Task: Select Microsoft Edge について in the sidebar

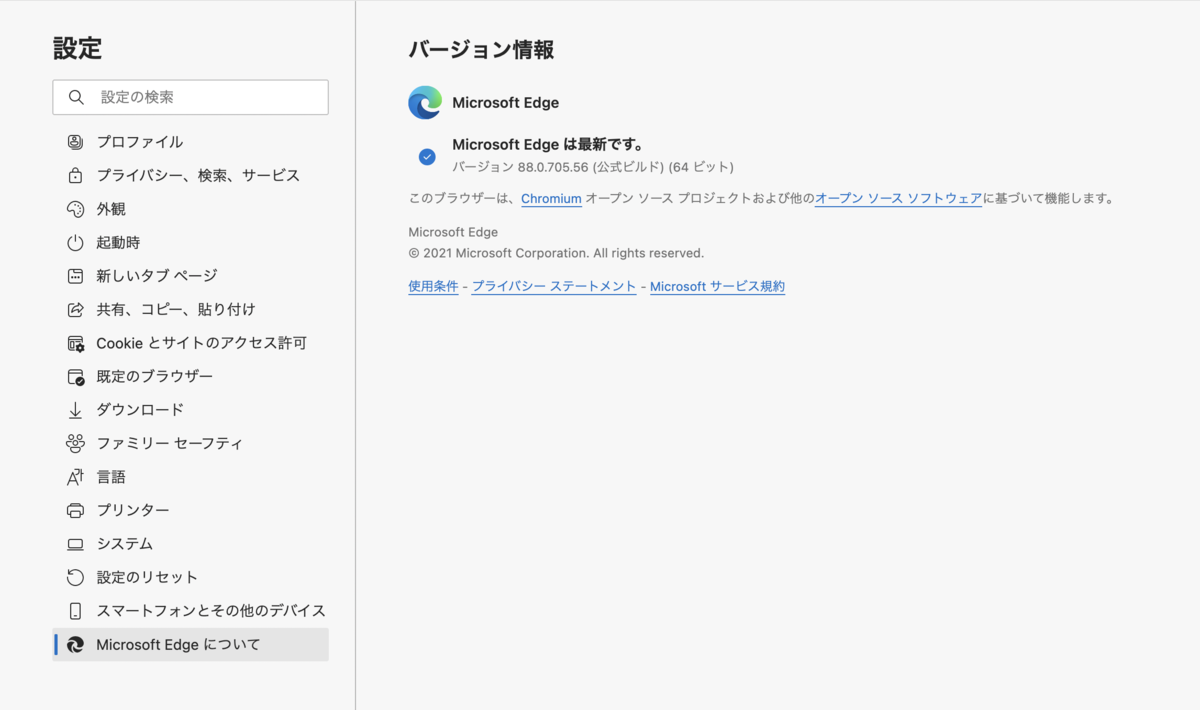Action: coord(190,645)
